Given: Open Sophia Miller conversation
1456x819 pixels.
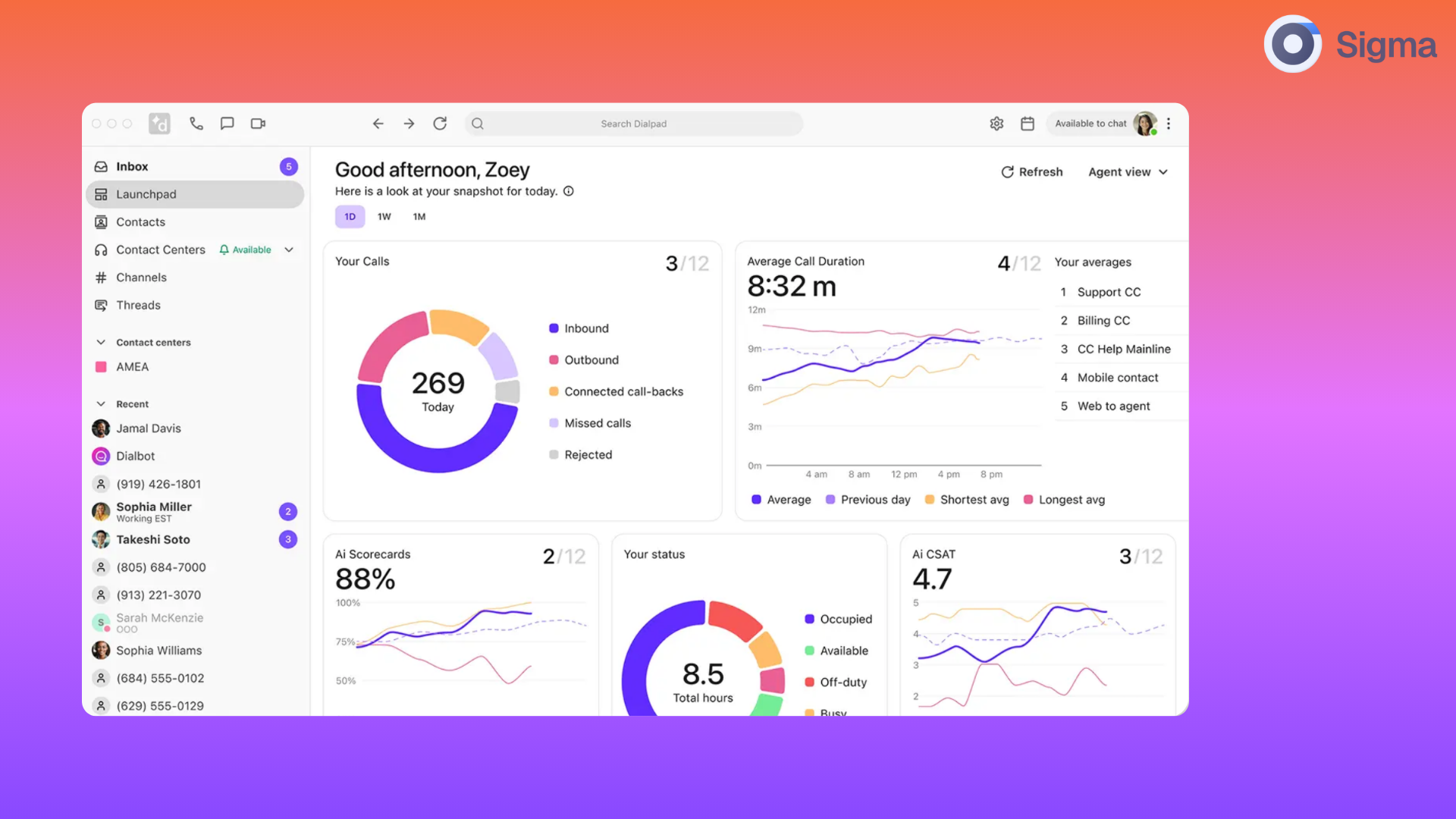Looking at the screenshot, I should pyautogui.click(x=196, y=512).
